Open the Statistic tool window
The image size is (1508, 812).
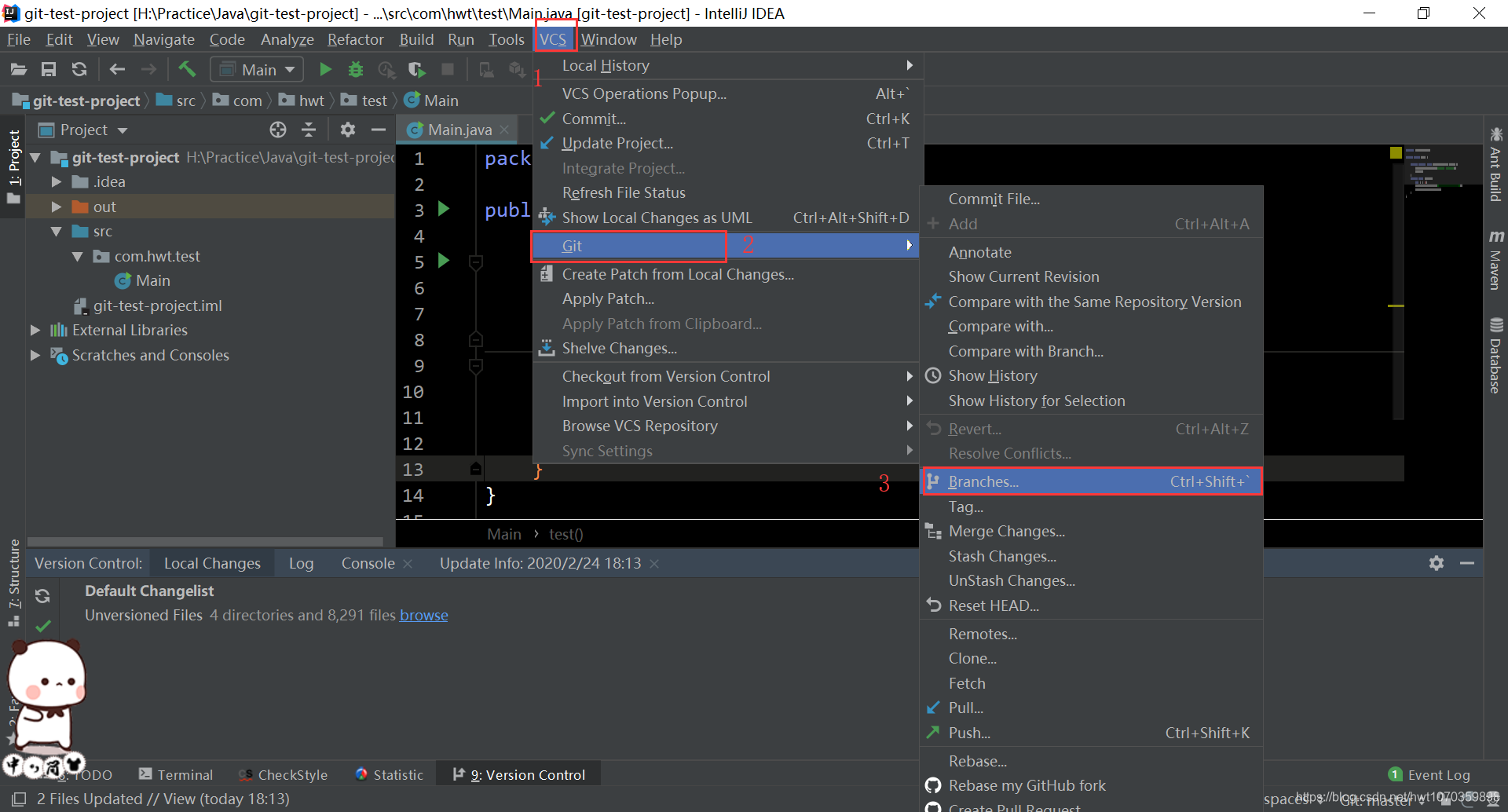tap(390, 775)
